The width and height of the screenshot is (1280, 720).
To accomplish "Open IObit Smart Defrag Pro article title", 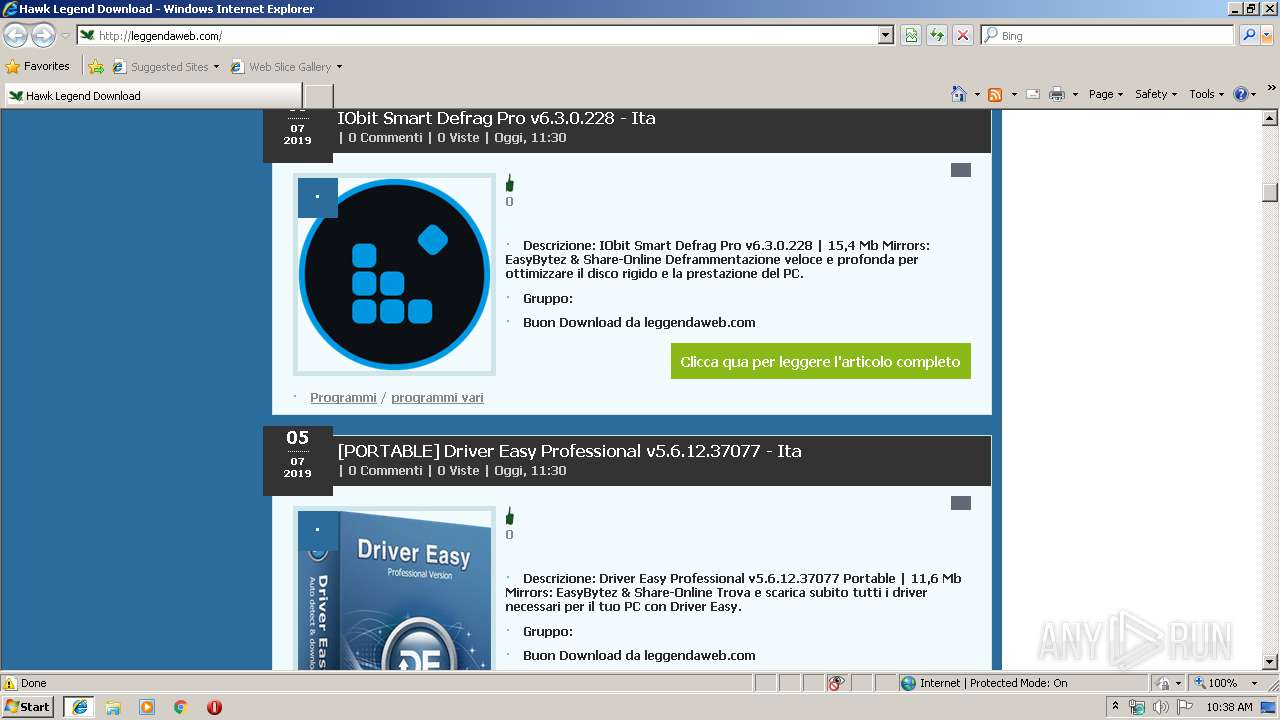I will click(x=497, y=118).
